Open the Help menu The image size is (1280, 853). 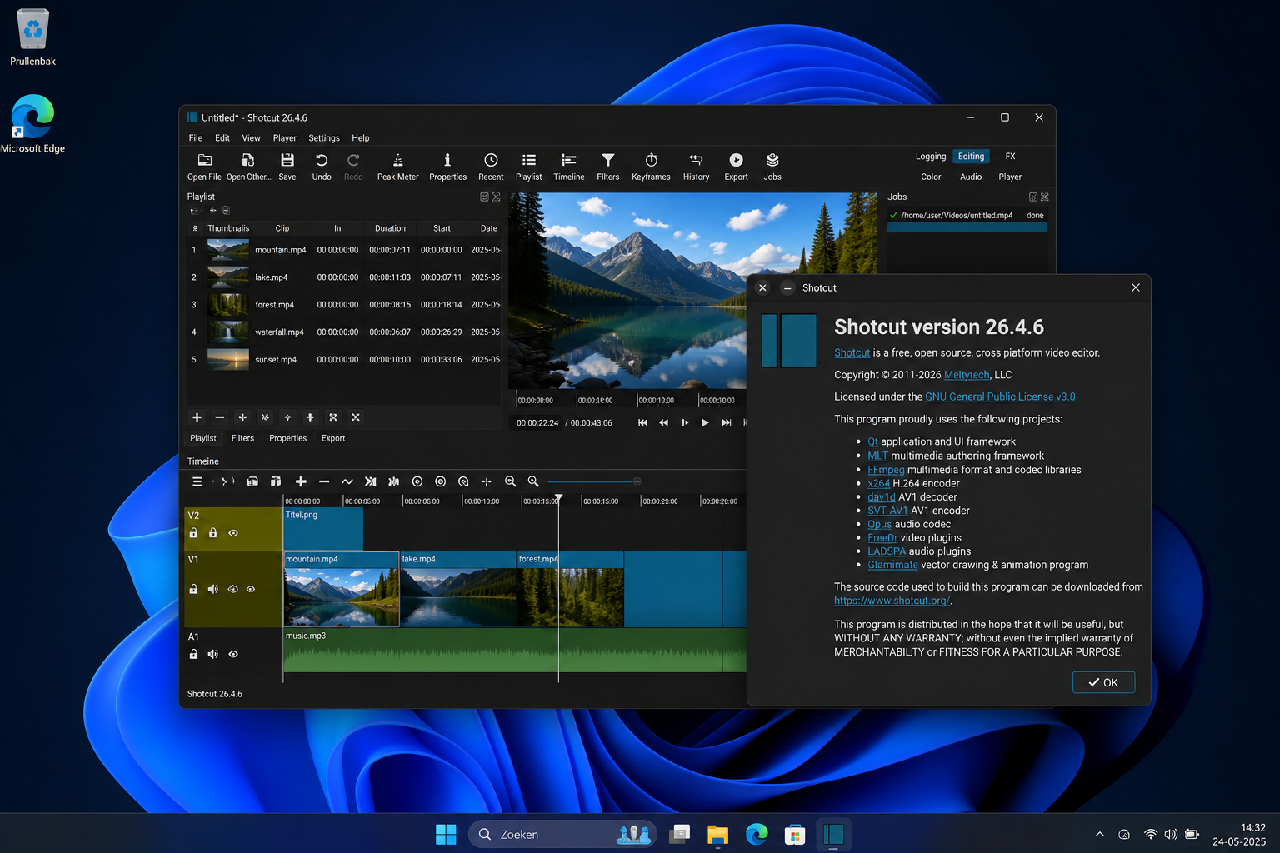click(360, 138)
